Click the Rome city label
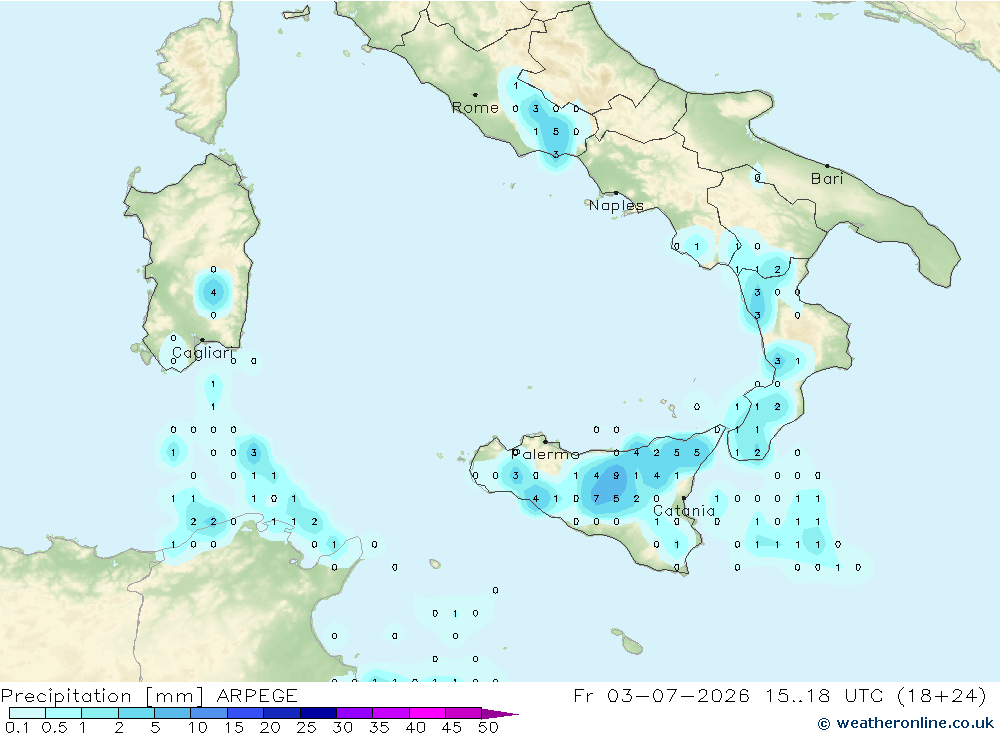 click(x=475, y=108)
